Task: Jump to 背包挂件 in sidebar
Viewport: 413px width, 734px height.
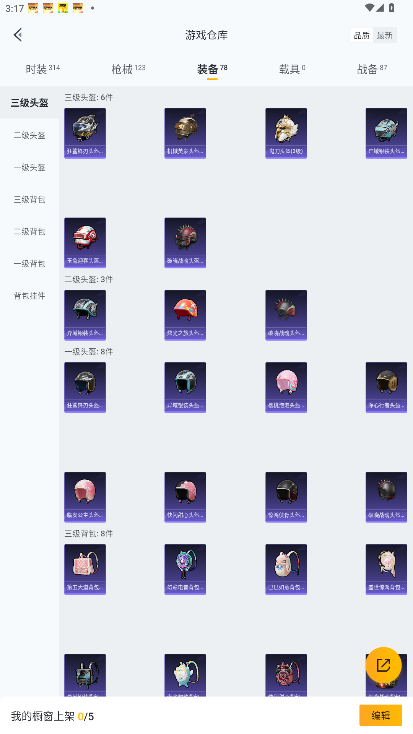Action: pos(30,296)
